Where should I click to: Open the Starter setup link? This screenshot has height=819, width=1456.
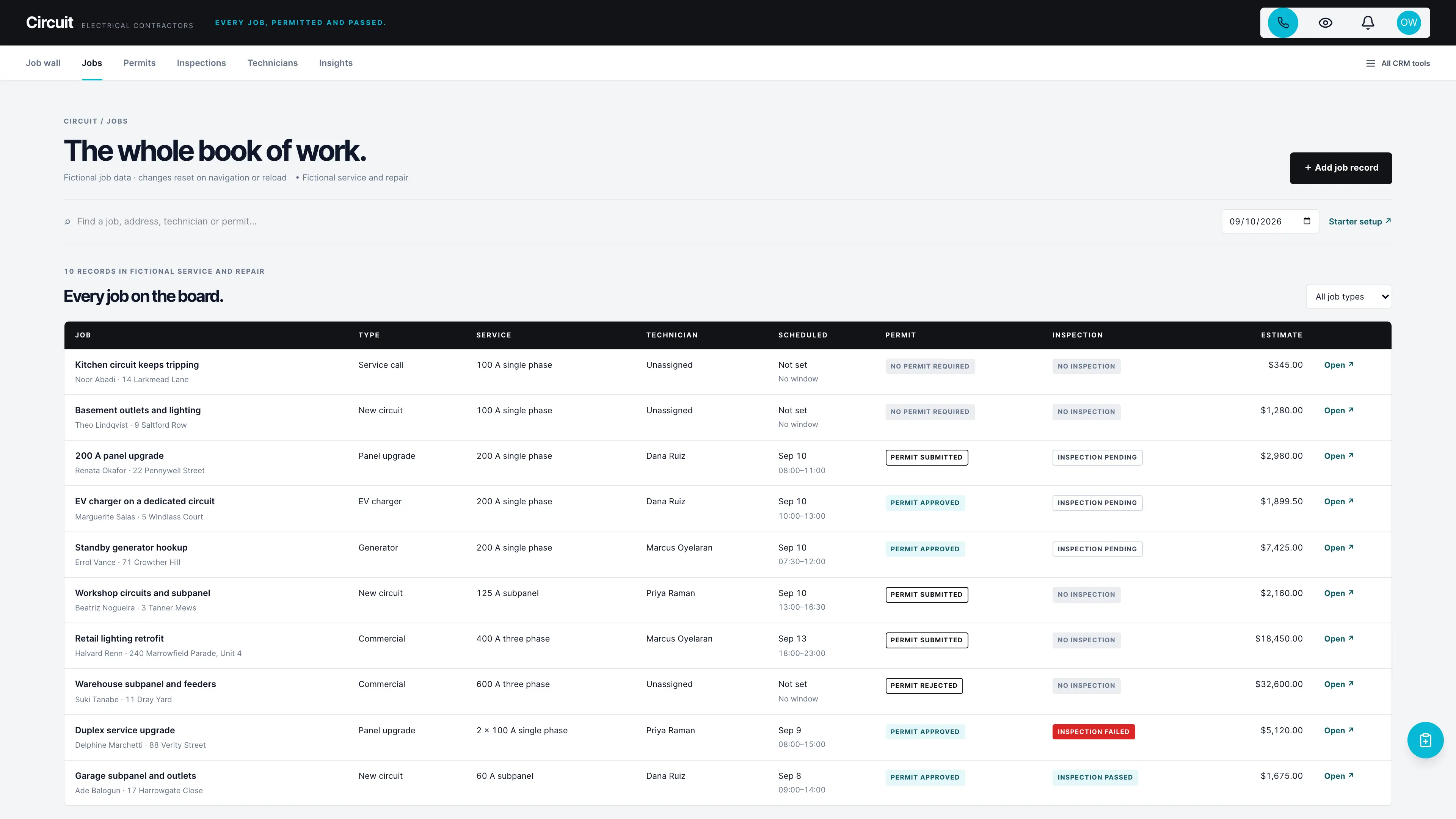coord(1359,221)
